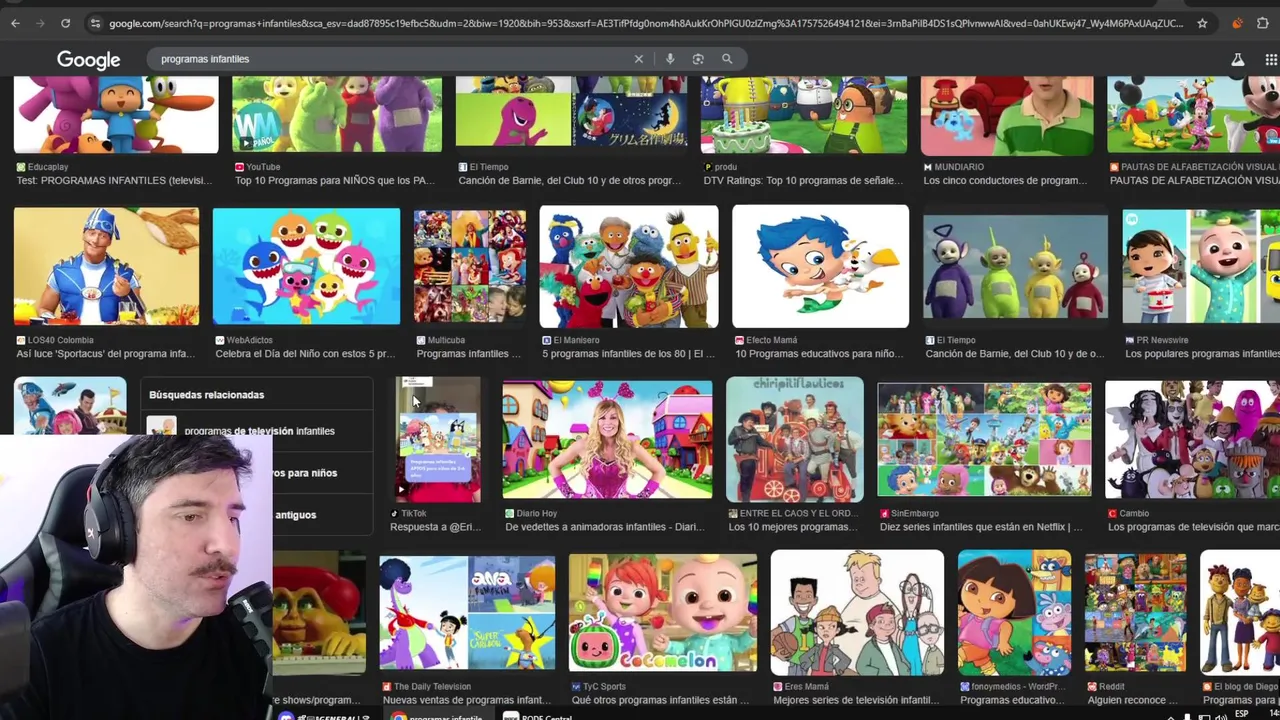Open the Barney image from El Tiempo
The image size is (1280, 720).
point(571,112)
